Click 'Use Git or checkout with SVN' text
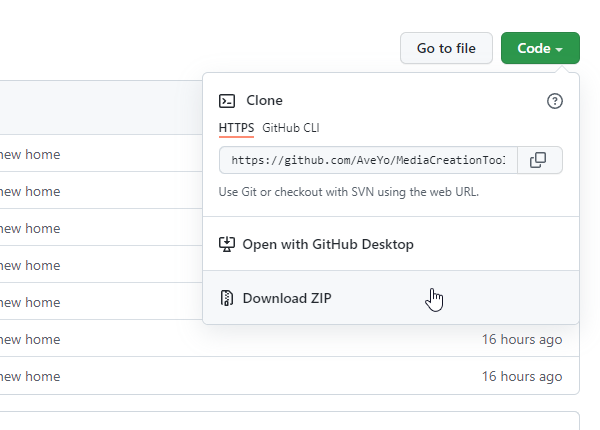The image size is (600, 430). [349, 192]
